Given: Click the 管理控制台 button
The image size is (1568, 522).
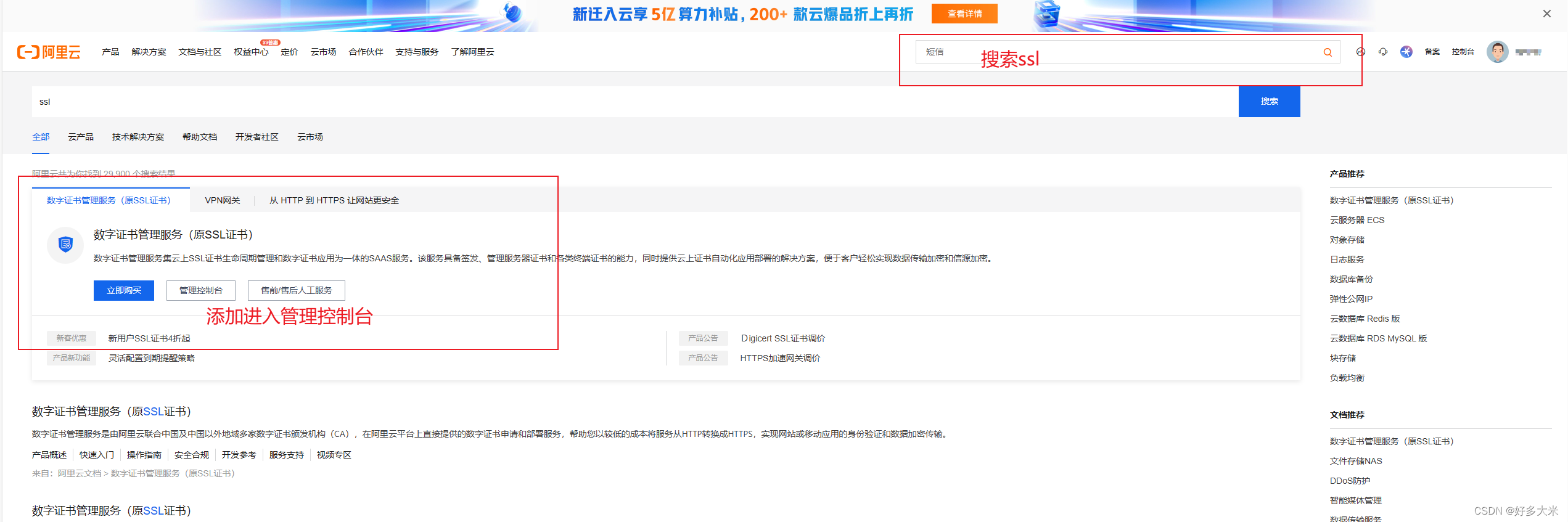Looking at the screenshot, I should pos(201,290).
